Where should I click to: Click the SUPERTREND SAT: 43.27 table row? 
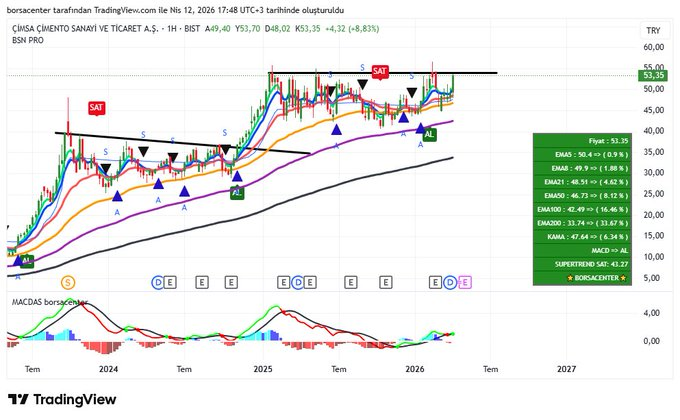pyautogui.click(x=582, y=264)
